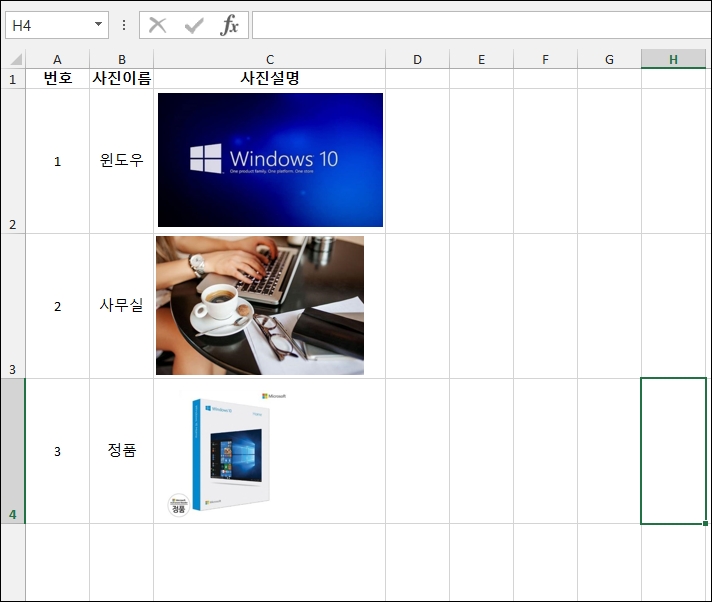Click the Enter checkmark formula bar icon

tap(194, 25)
